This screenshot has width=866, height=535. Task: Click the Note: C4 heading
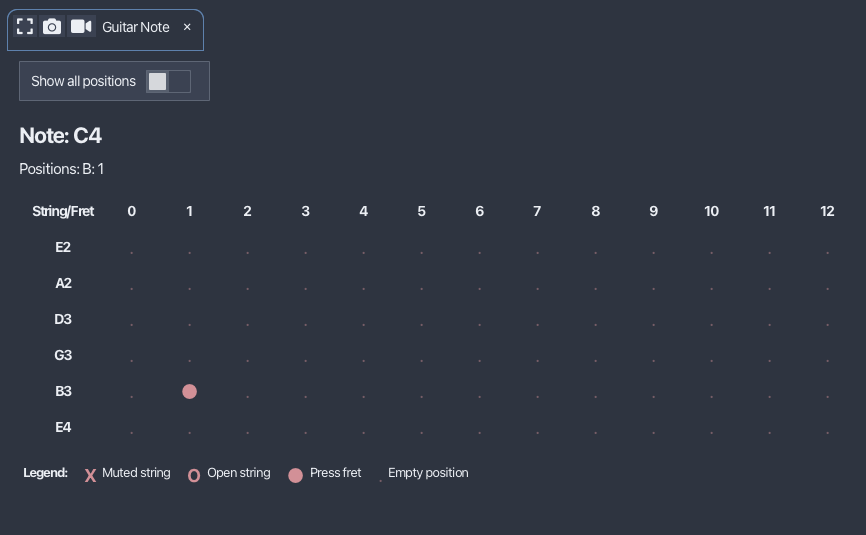[x=61, y=136]
